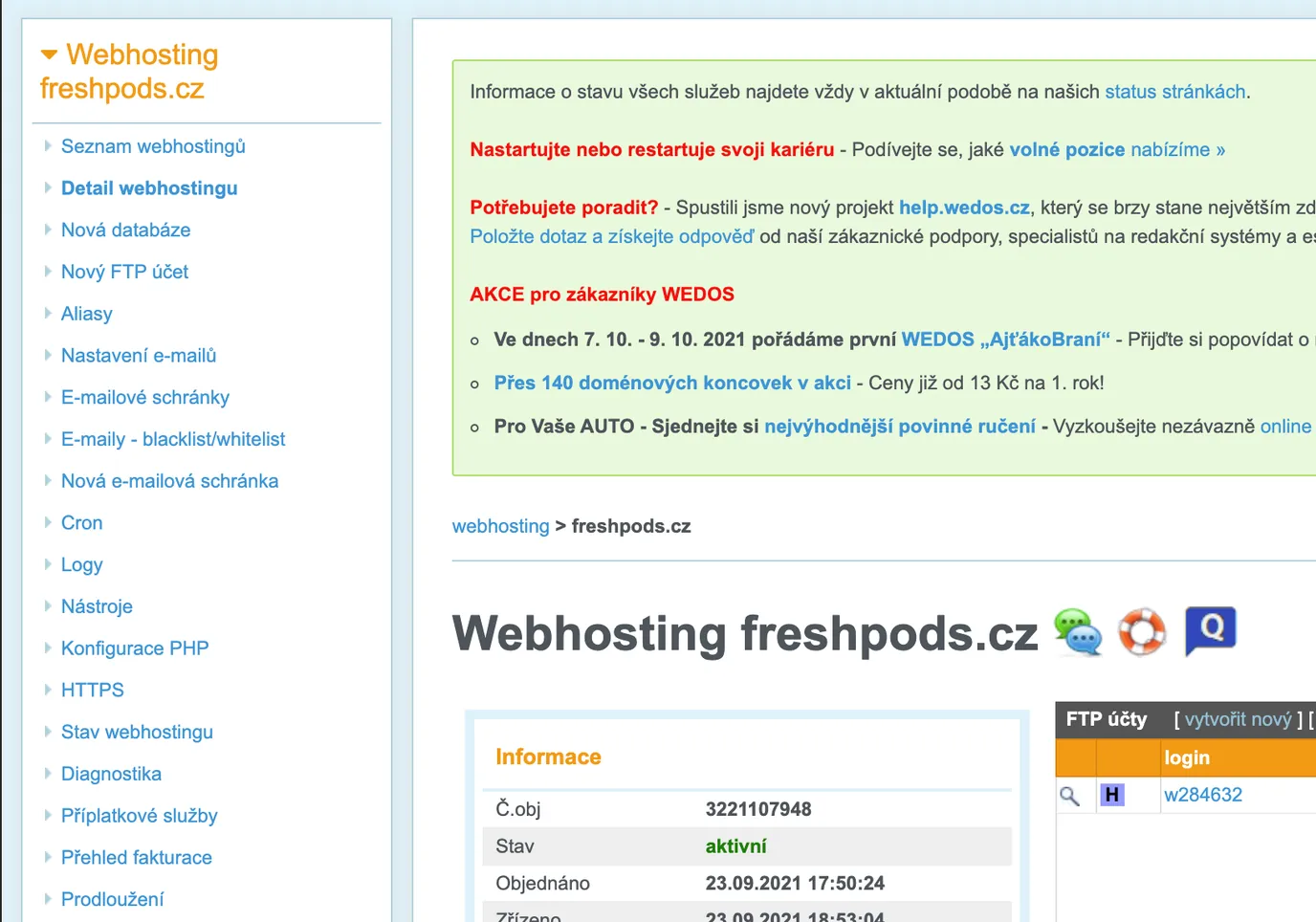
Task: Go to Nový FTP účet
Action: point(124,273)
